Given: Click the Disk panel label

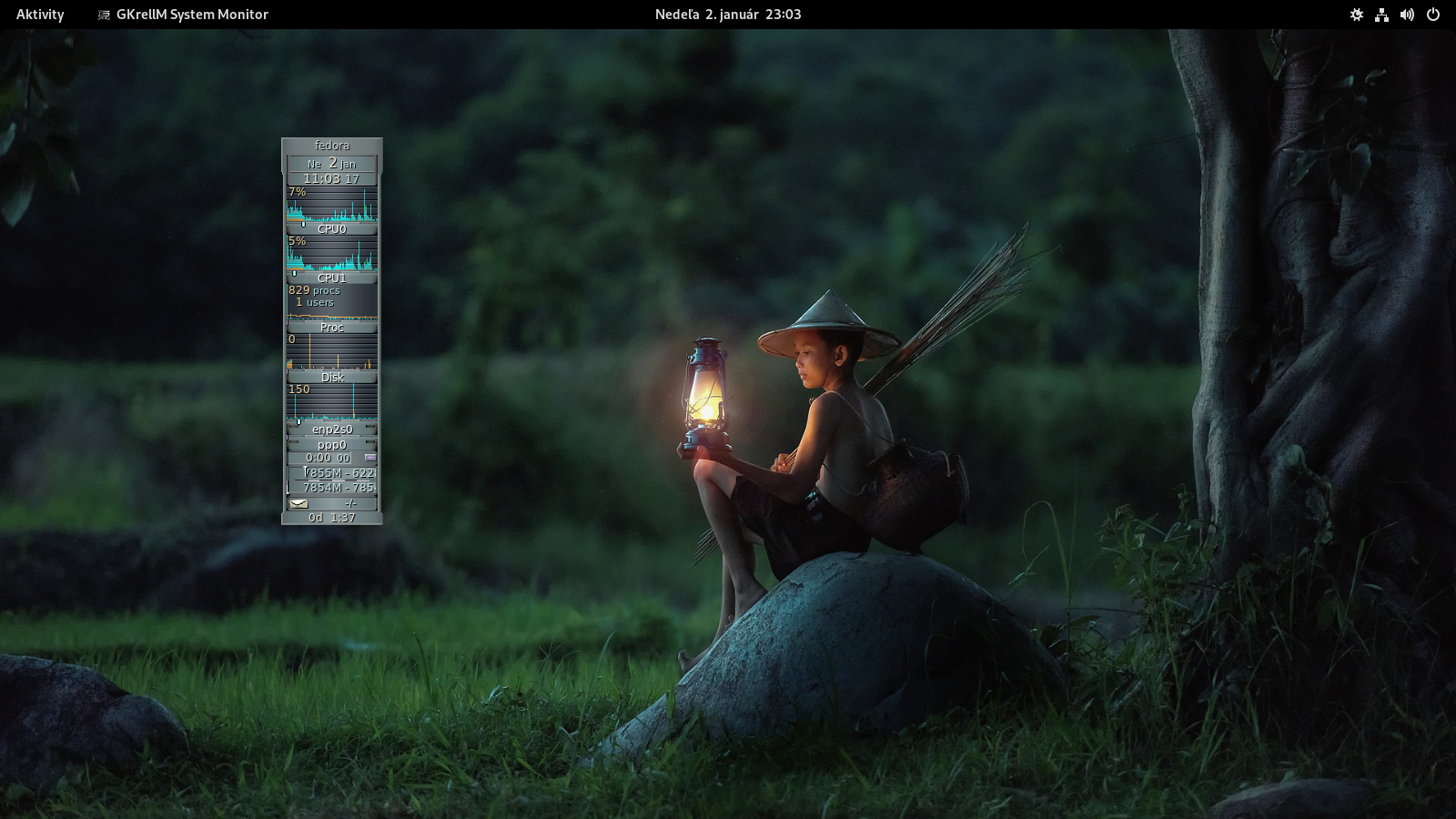Looking at the screenshot, I should coord(332,378).
